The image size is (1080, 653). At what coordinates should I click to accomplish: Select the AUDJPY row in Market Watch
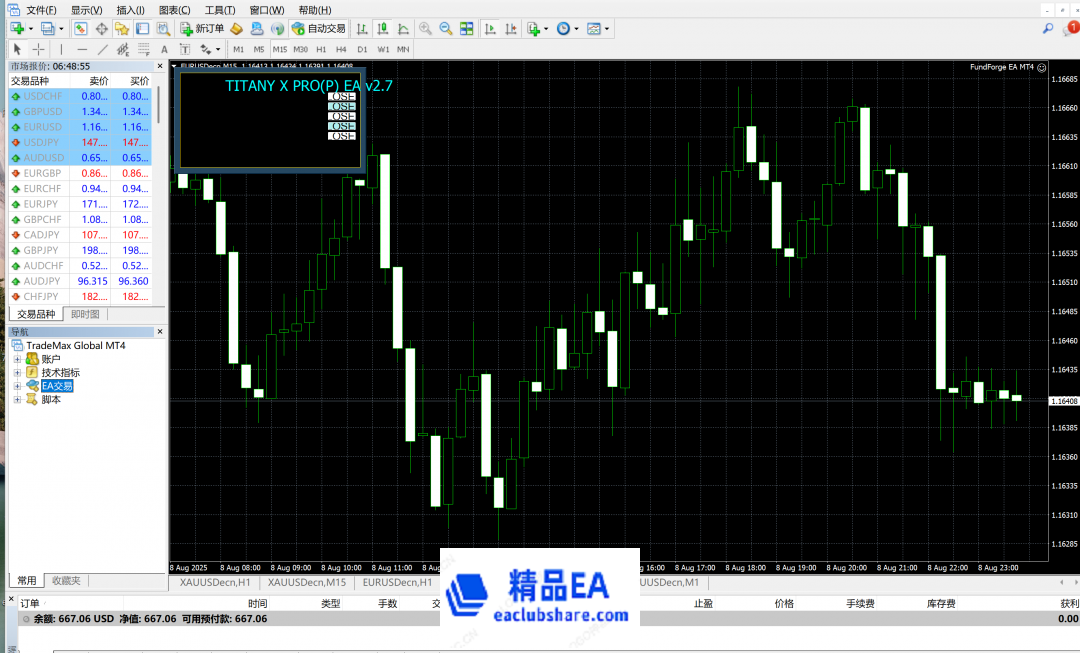pyautogui.click(x=81, y=281)
